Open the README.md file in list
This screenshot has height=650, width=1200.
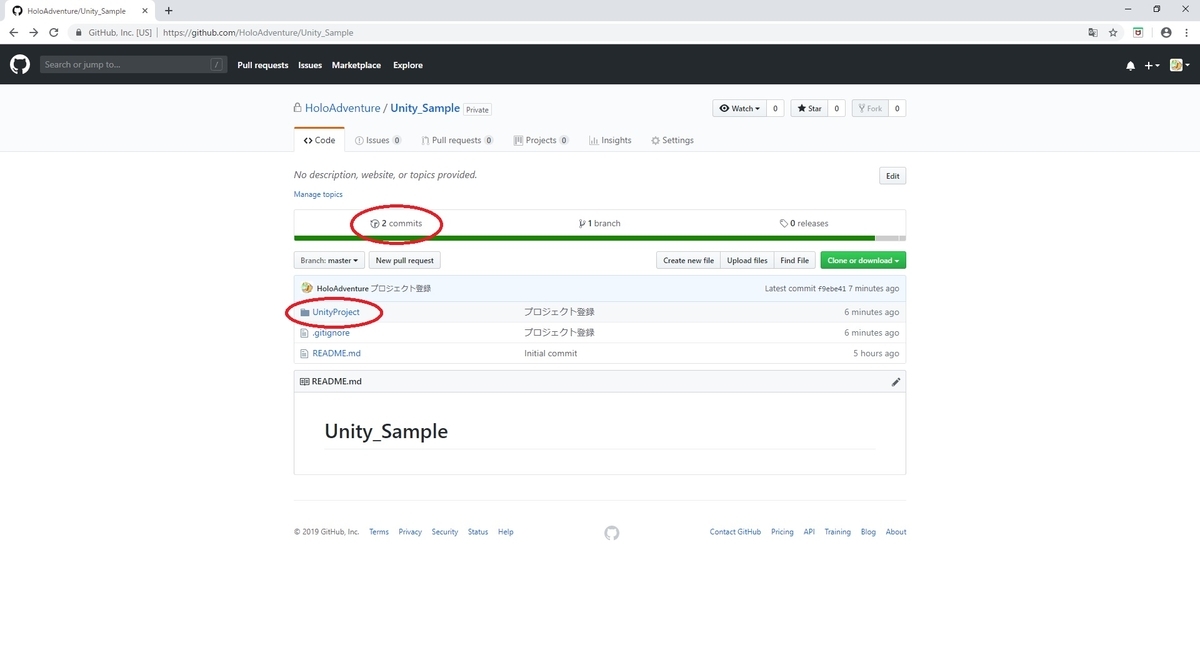click(x=336, y=353)
